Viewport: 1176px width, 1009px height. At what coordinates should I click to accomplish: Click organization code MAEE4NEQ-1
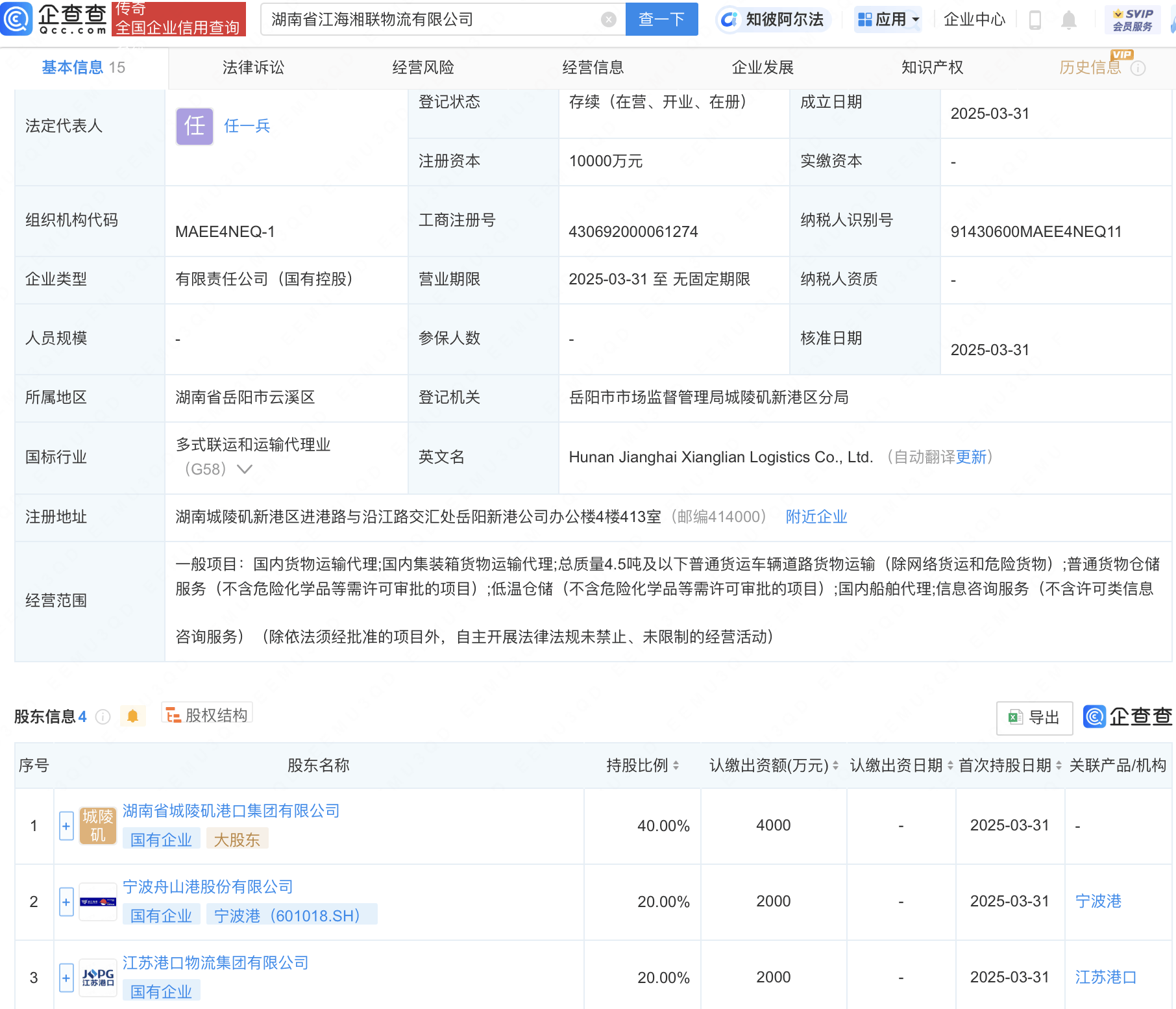pos(225,232)
